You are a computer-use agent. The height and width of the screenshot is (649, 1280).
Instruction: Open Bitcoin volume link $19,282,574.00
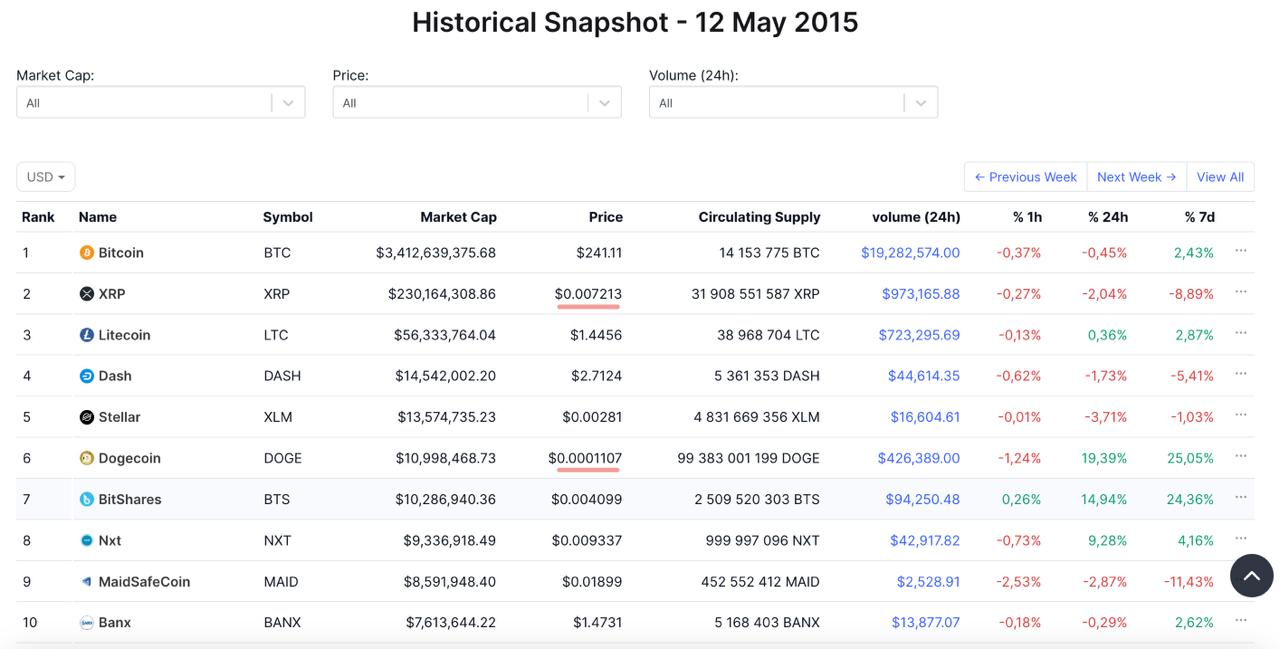(910, 253)
